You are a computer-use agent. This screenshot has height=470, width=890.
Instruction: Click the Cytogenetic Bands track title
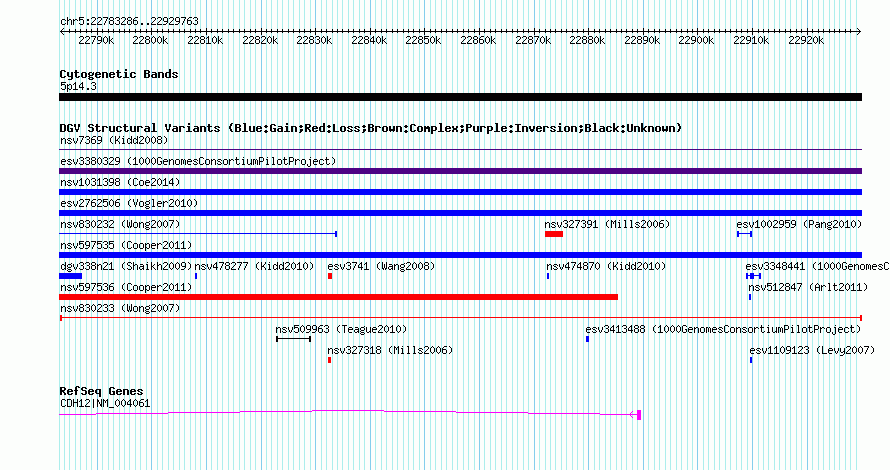tap(119, 74)
